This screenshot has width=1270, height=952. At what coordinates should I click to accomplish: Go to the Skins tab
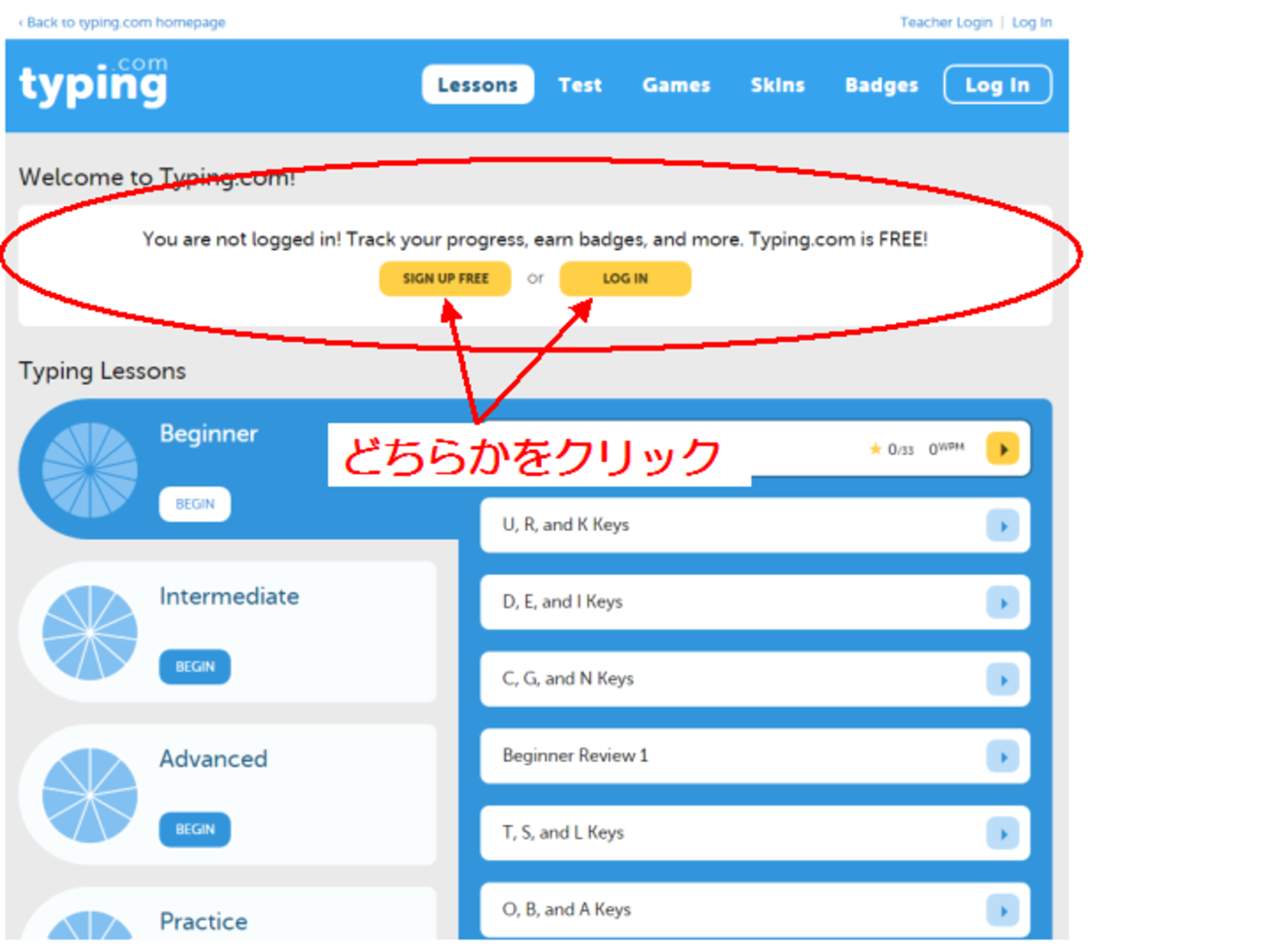point(778,85)
